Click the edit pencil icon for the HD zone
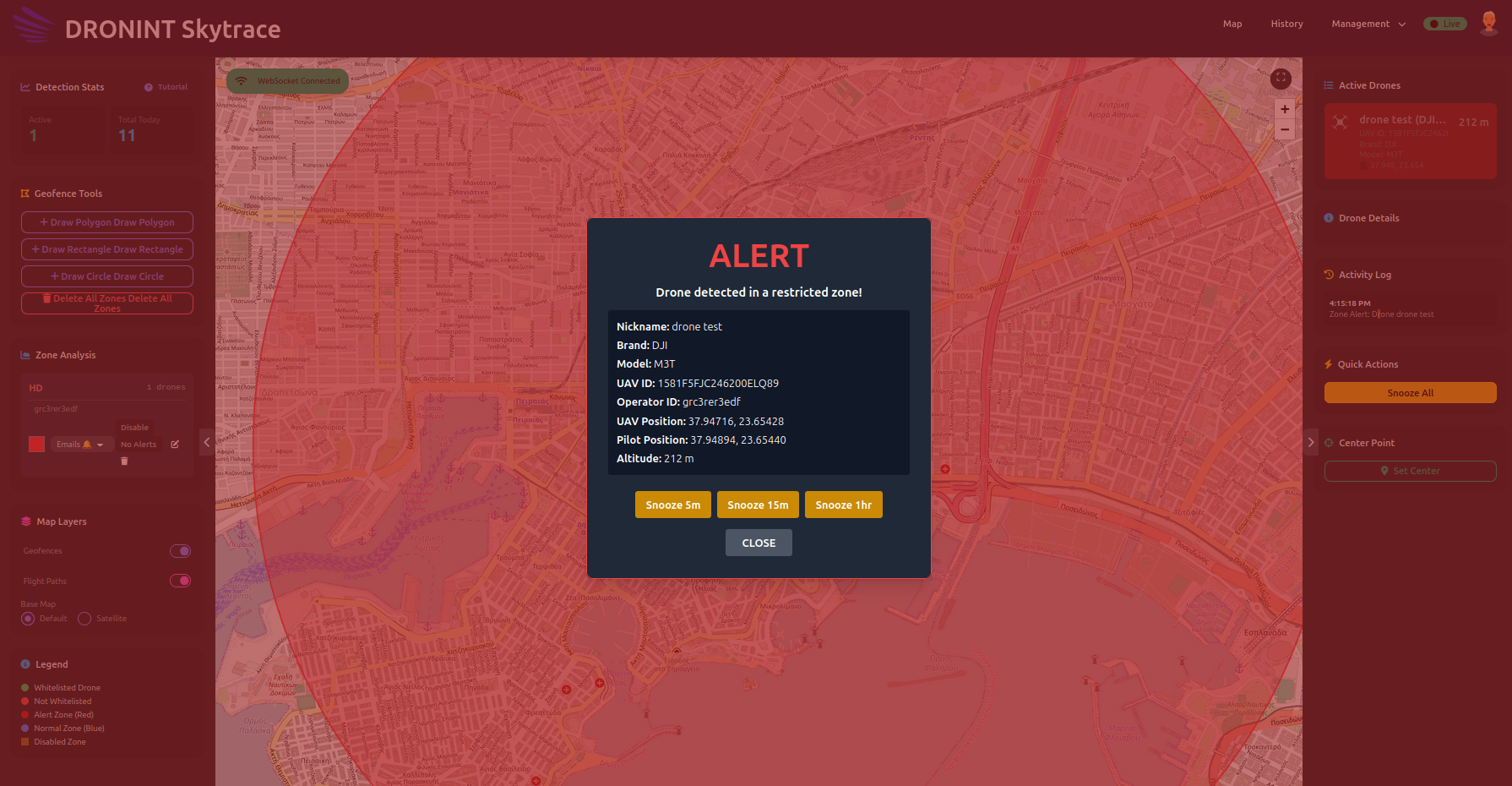Viewport: 1512px width, 786px height. click(x=175, y=444)
